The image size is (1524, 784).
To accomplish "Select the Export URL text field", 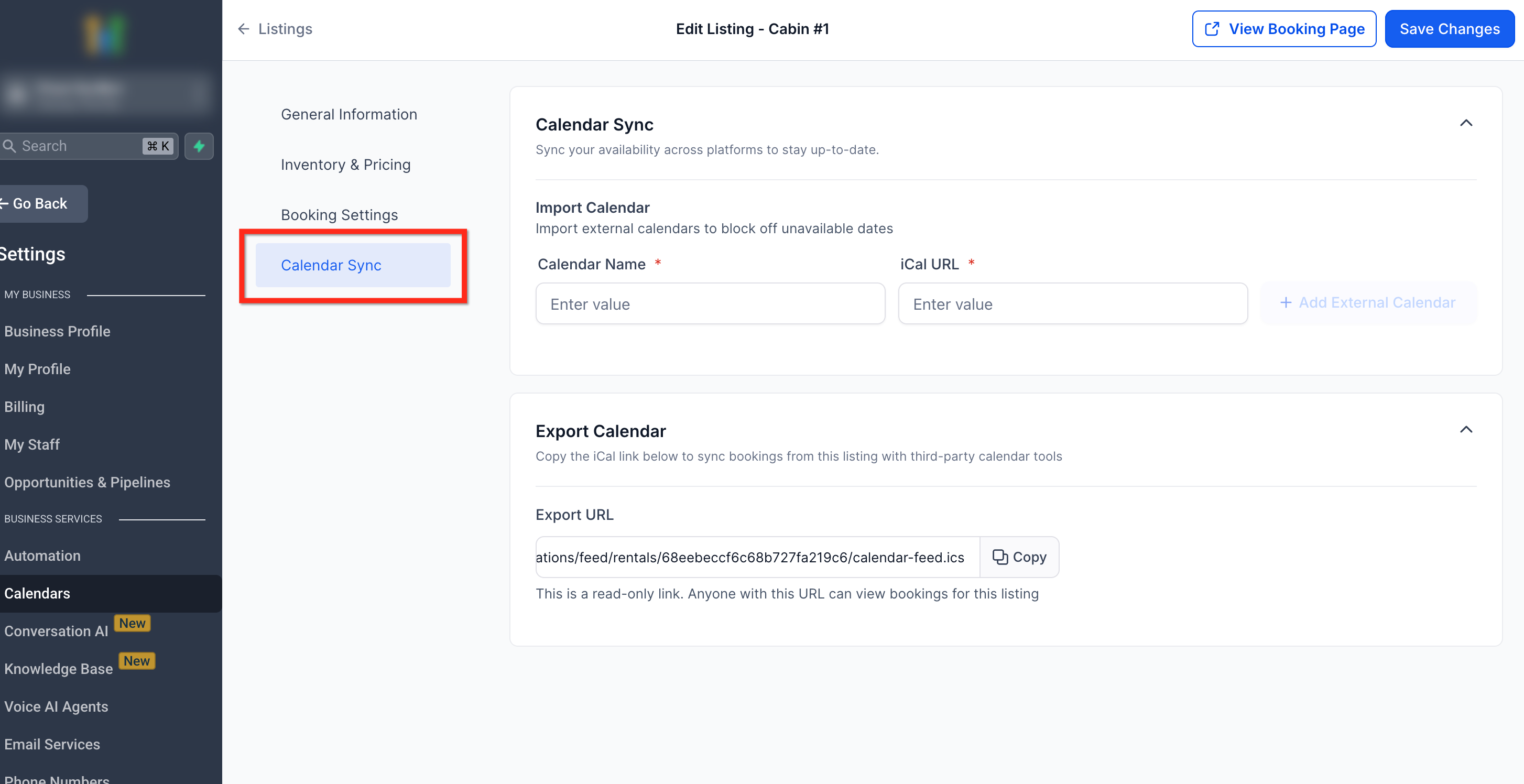I will 757,557.
